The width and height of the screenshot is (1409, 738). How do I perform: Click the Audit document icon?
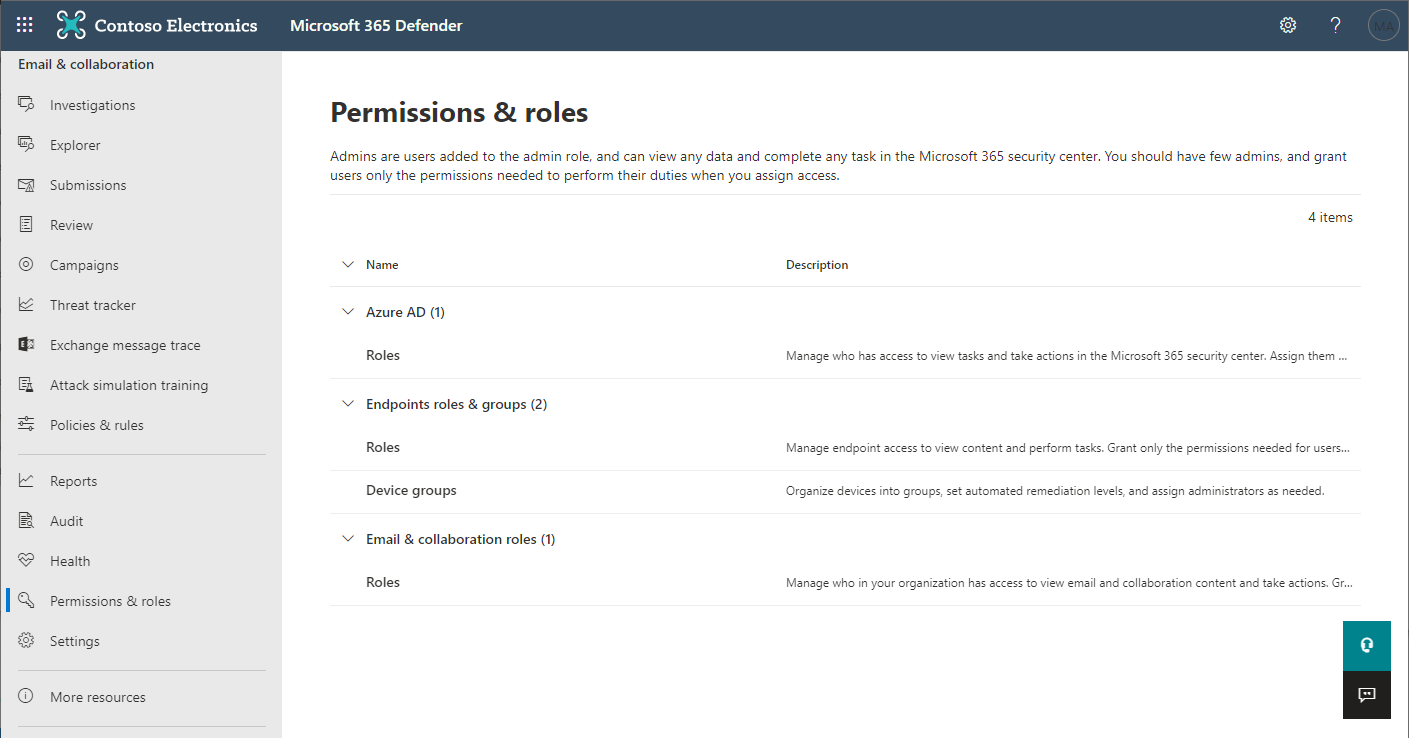(x=27, y=520)
